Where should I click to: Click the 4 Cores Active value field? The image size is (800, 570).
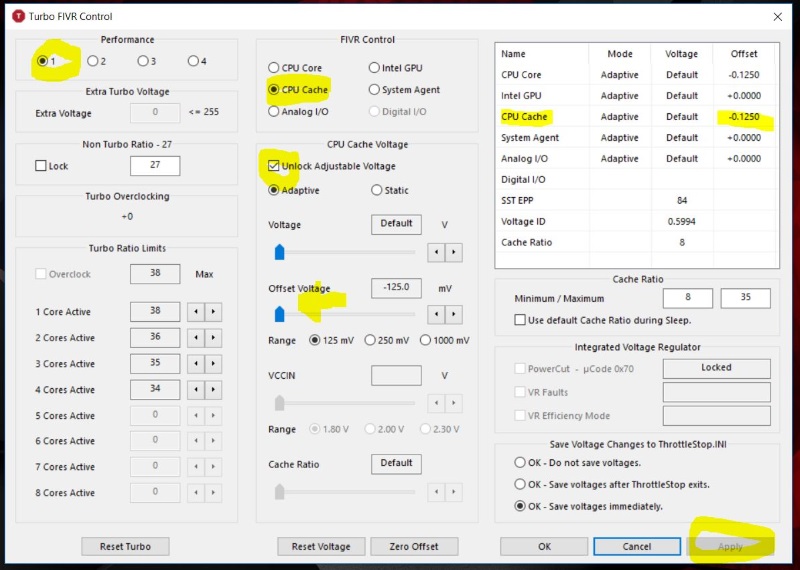[x=155, y=389]
